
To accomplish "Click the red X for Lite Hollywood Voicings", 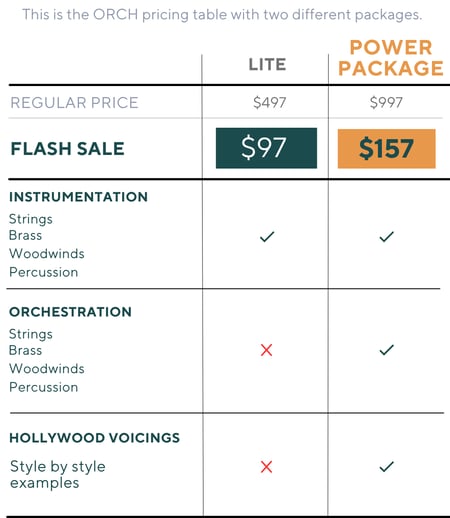I will pos(266,467).
